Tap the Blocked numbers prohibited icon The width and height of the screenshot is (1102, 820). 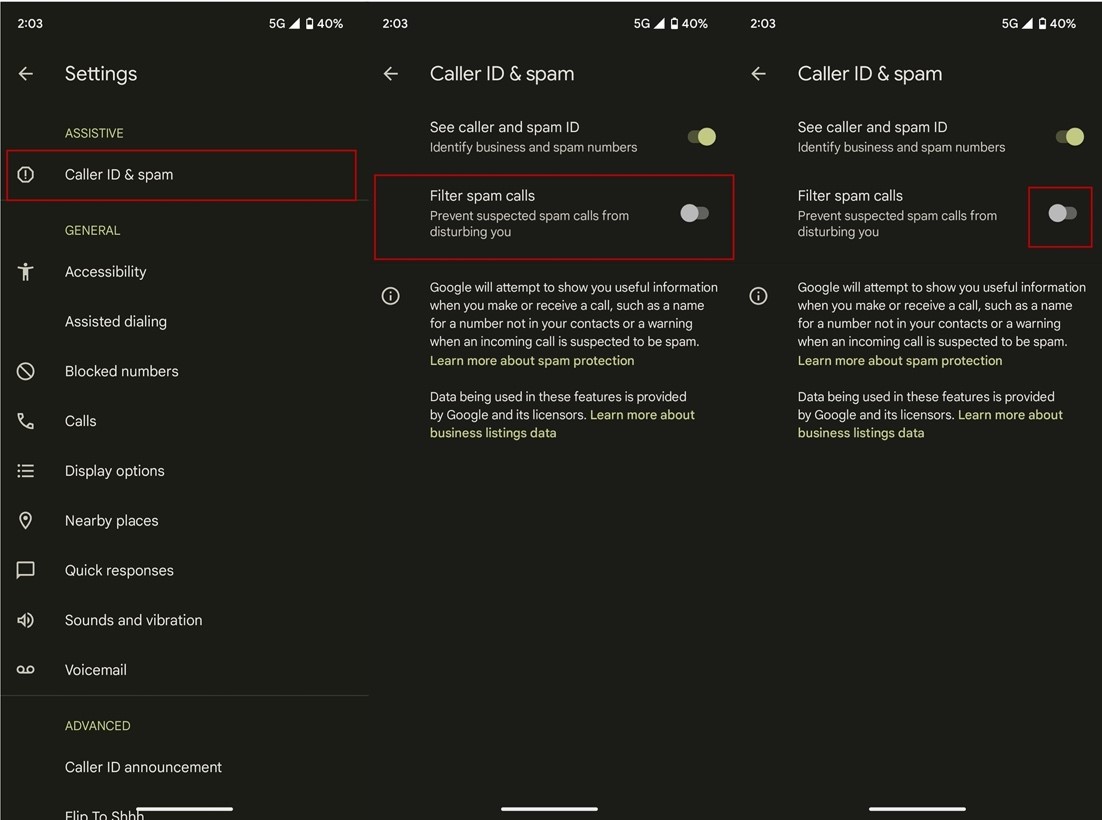click(26, 371)
